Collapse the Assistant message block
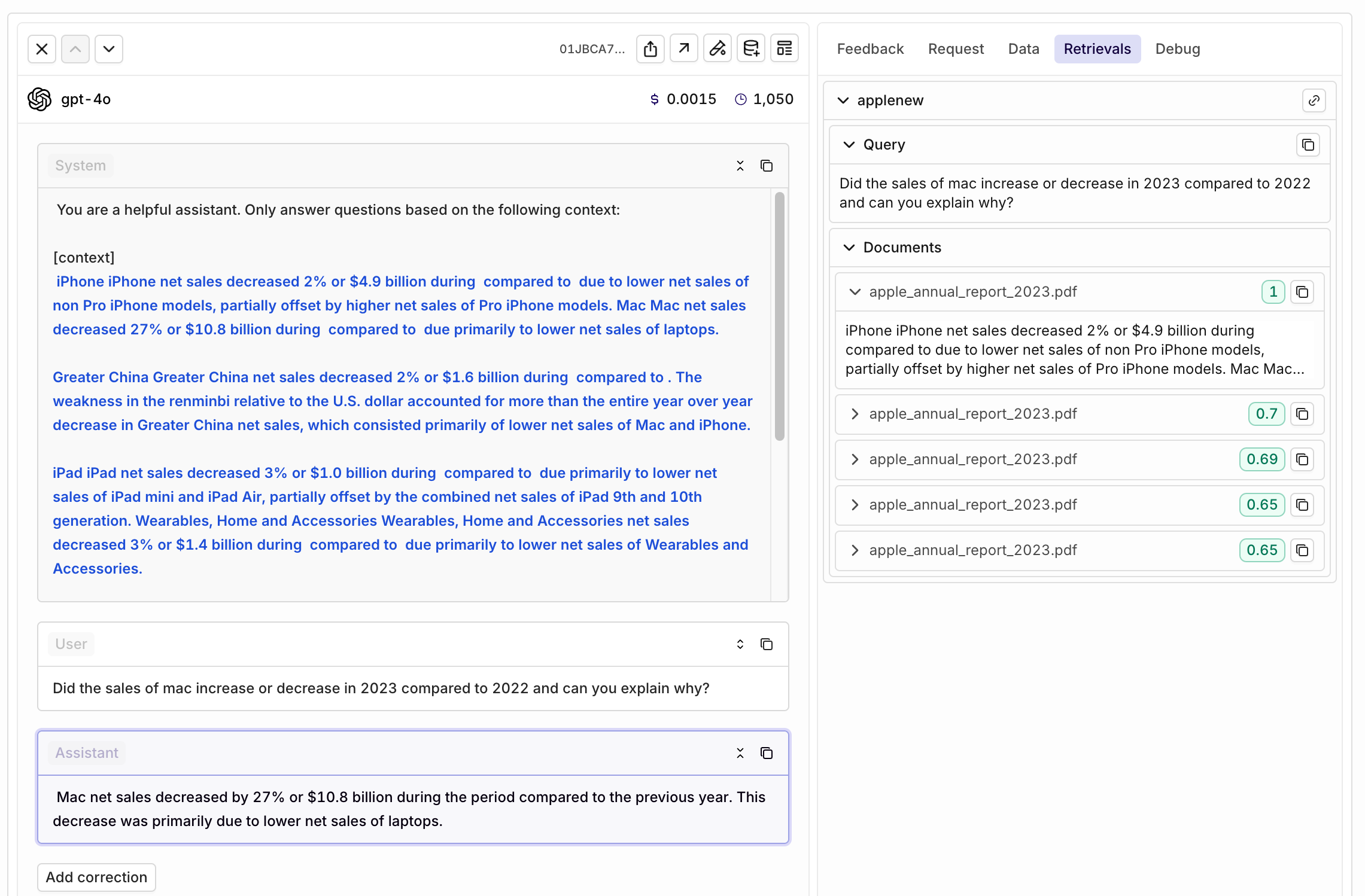Image resolution: width=1365 pixels, height=896 pixels. (x=740, y=753)
